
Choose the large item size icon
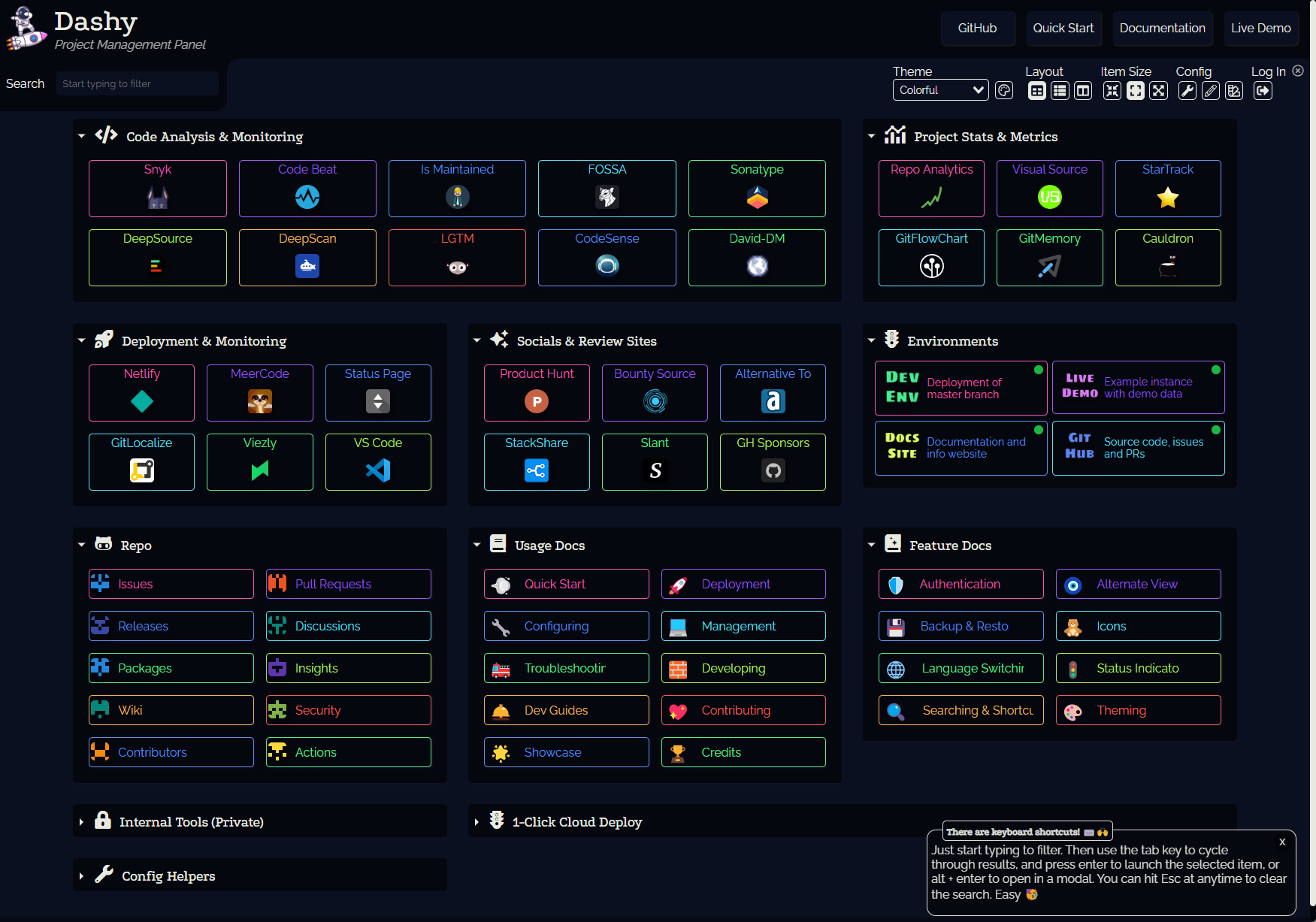[x=1158, y=90]
